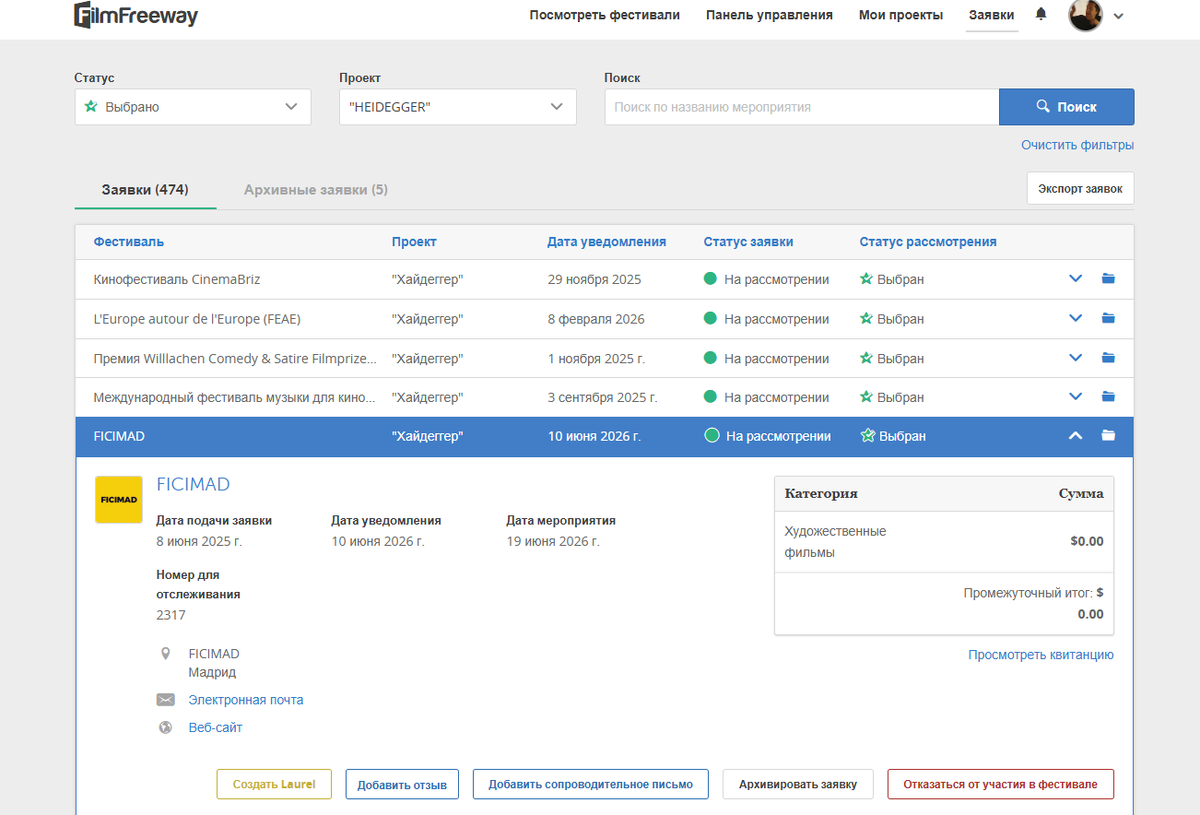Click Добавить сопроводительное письмо button
The width and height of the screenshot is (1200, 815).
click(590, 784)
